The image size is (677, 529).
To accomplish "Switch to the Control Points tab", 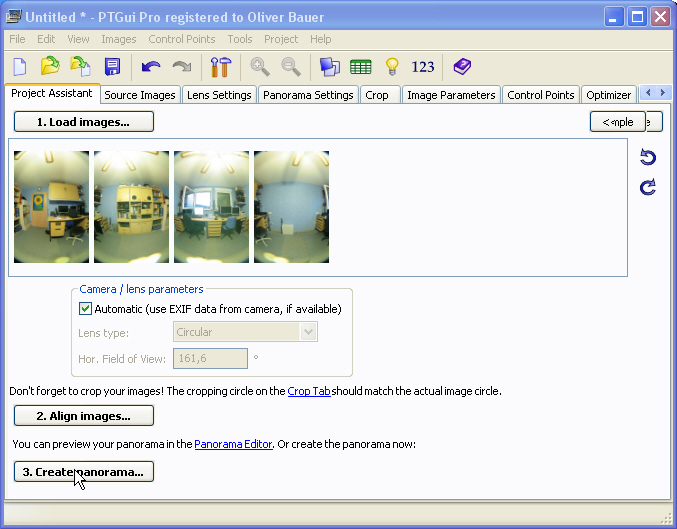I will pos(541,95).
